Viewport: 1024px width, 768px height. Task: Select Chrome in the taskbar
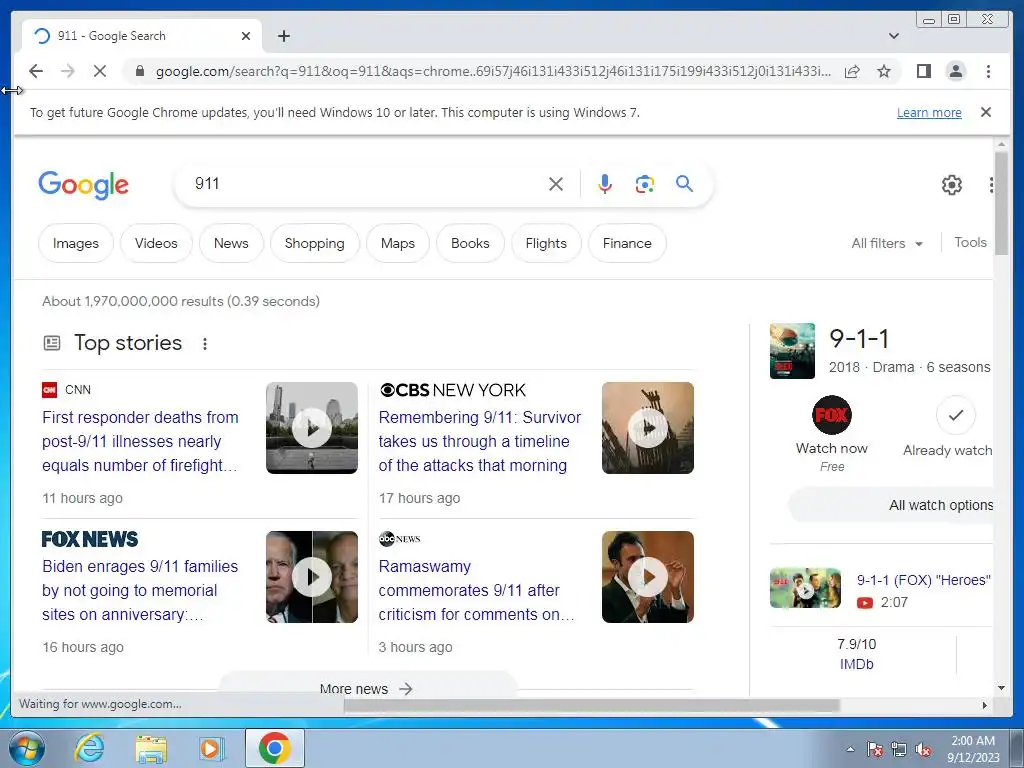(x=274, y=748)
